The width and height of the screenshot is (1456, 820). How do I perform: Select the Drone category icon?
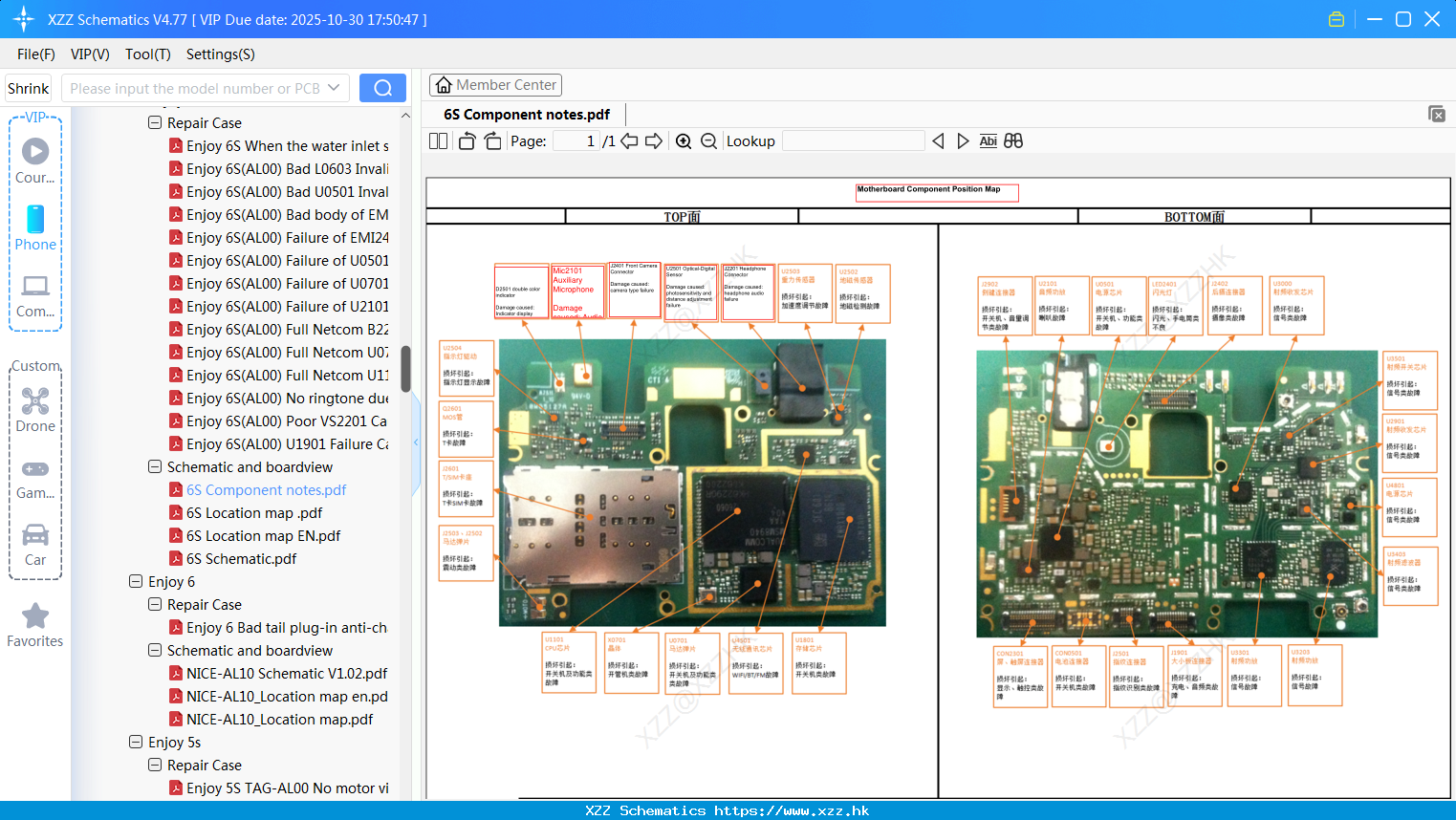click(x=35, y=400)
